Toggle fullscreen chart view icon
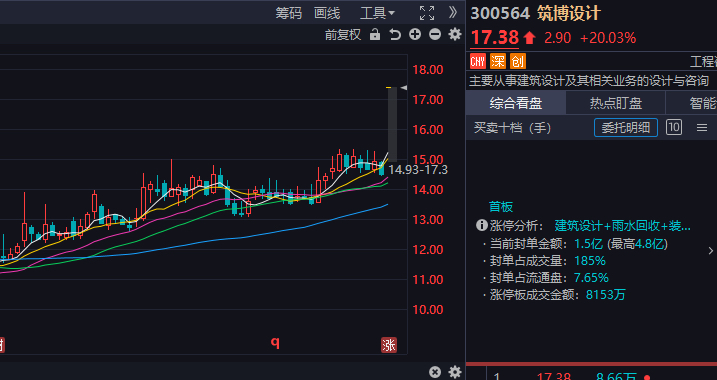This screenshot has height=380, width=717. pyautogui.click(x=427, y=13)
